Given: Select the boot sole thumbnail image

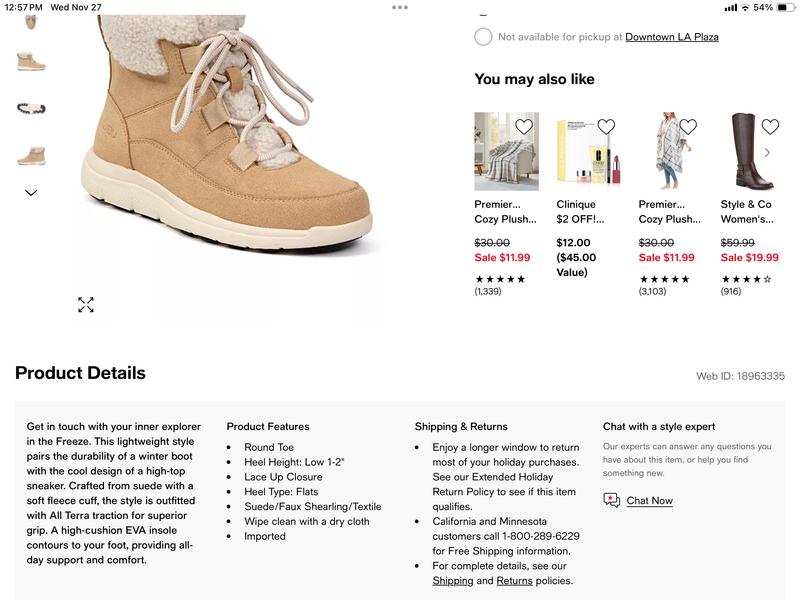Looking at the screenshot, I should click(31, 108).
